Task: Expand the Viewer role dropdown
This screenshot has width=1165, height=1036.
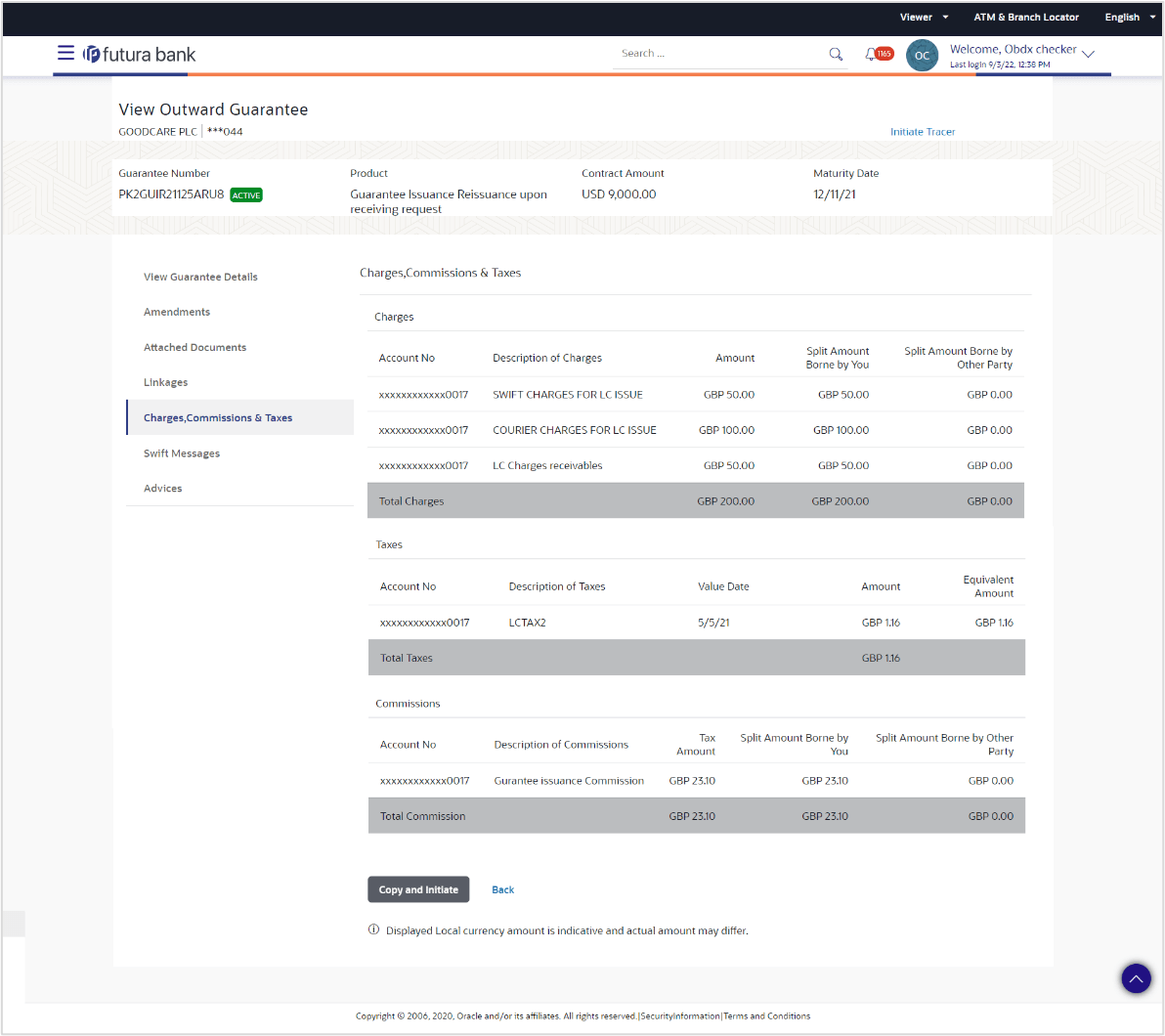Action: (924, 17)
